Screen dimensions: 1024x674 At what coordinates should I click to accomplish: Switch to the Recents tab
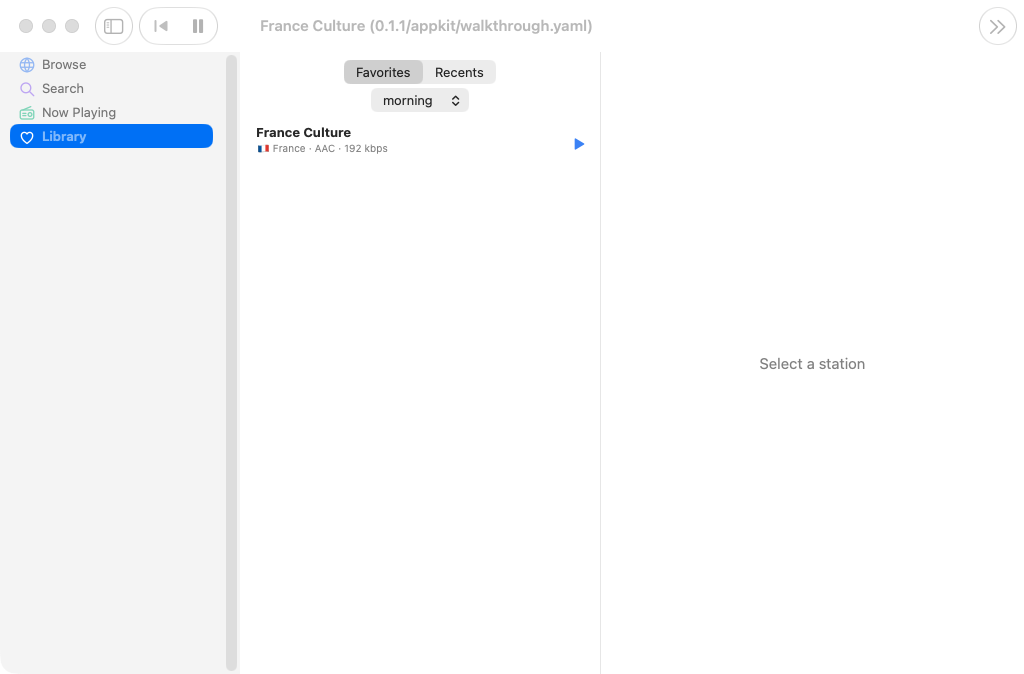(x=459, y=72)
